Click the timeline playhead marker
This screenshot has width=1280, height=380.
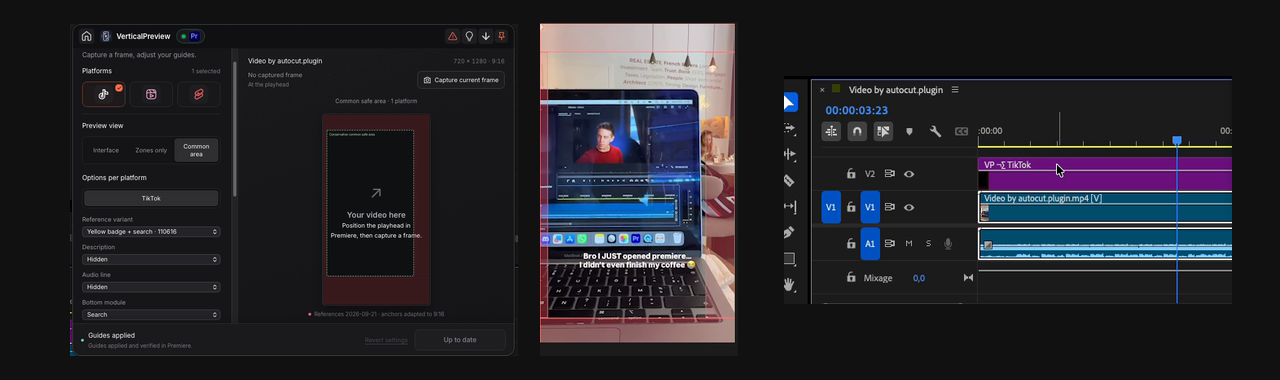click(1177, 141)
